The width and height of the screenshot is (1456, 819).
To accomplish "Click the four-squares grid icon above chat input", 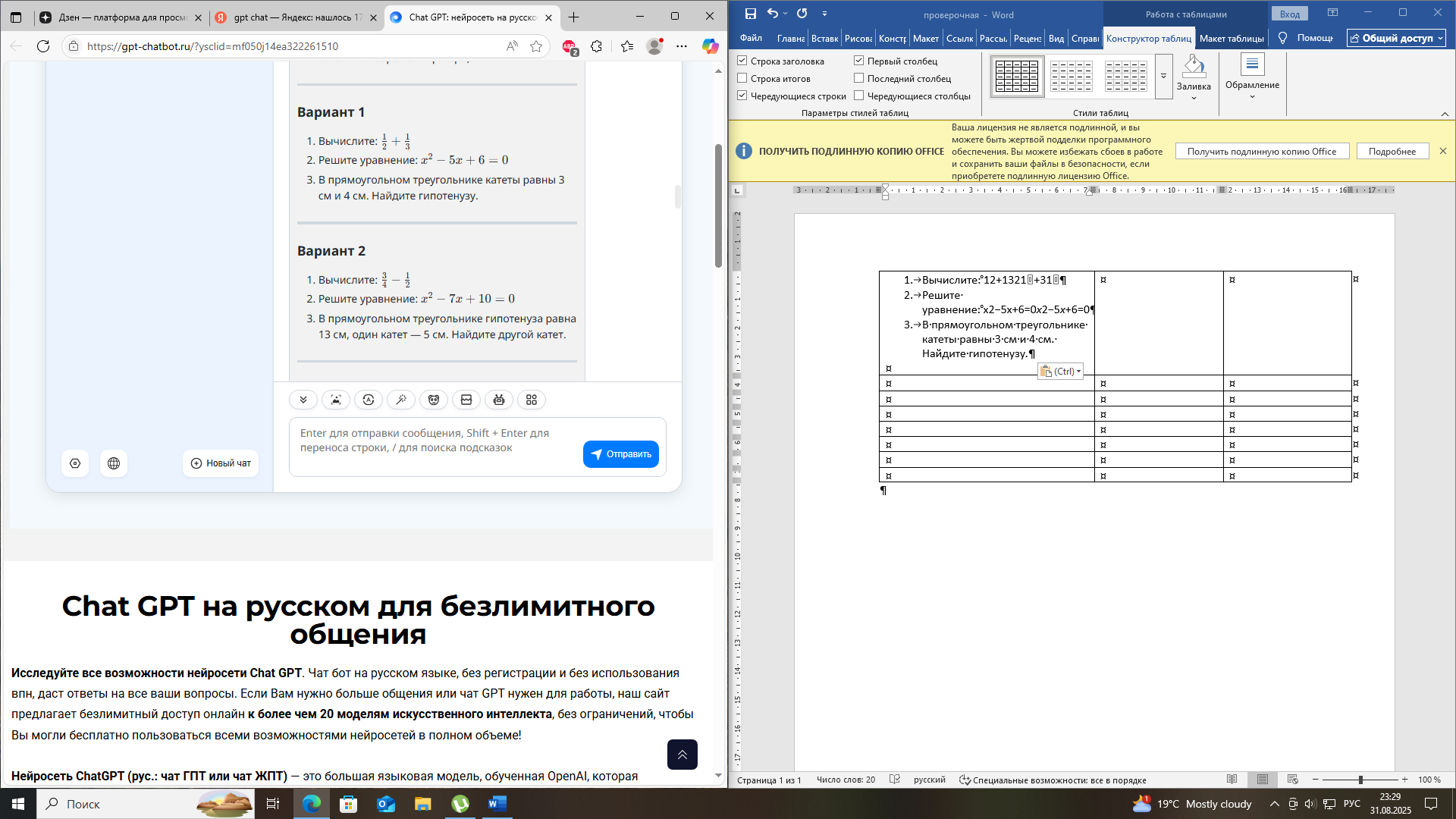I will (x=532, y=400).
